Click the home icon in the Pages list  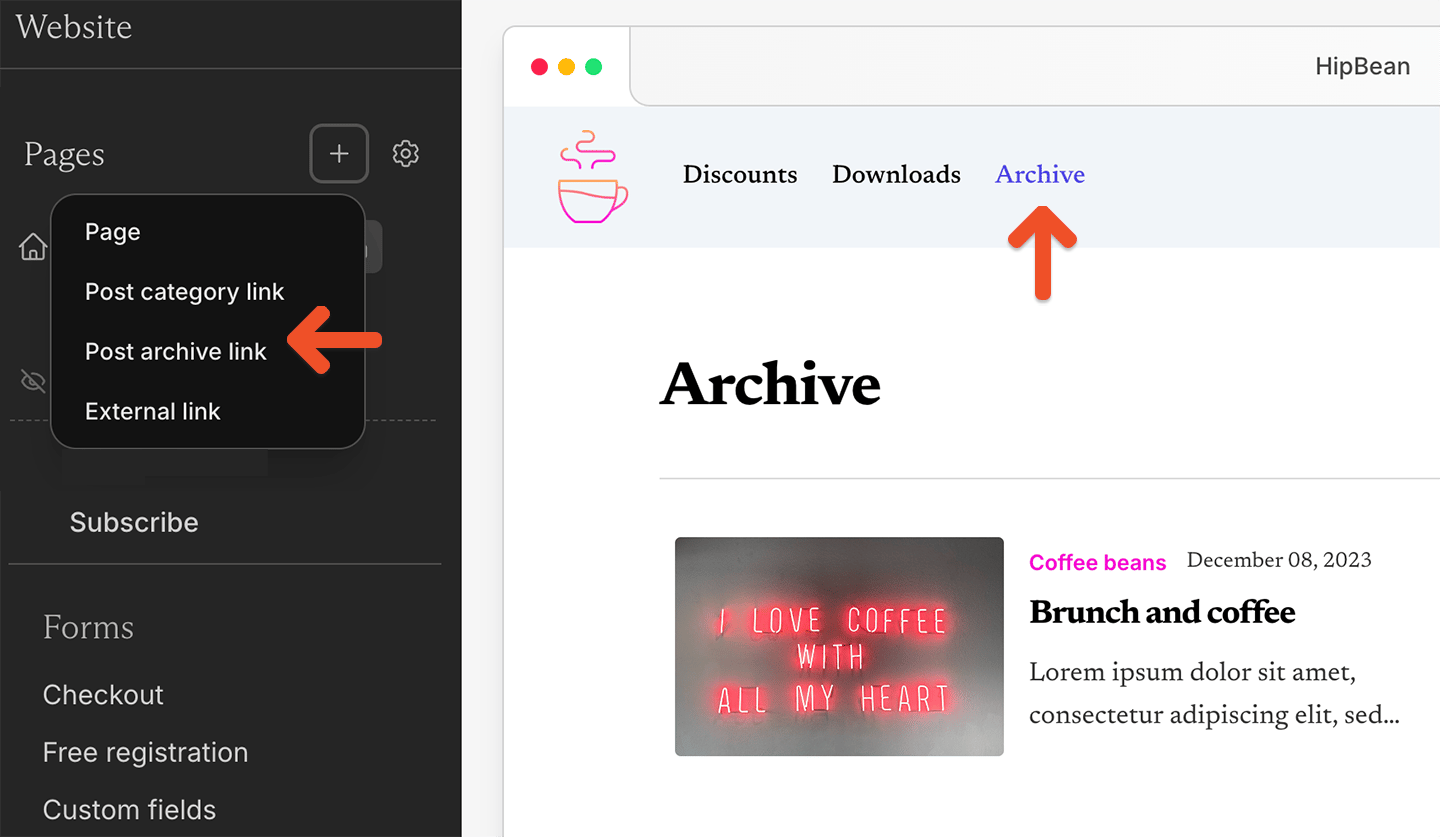(x=33, y=247)
